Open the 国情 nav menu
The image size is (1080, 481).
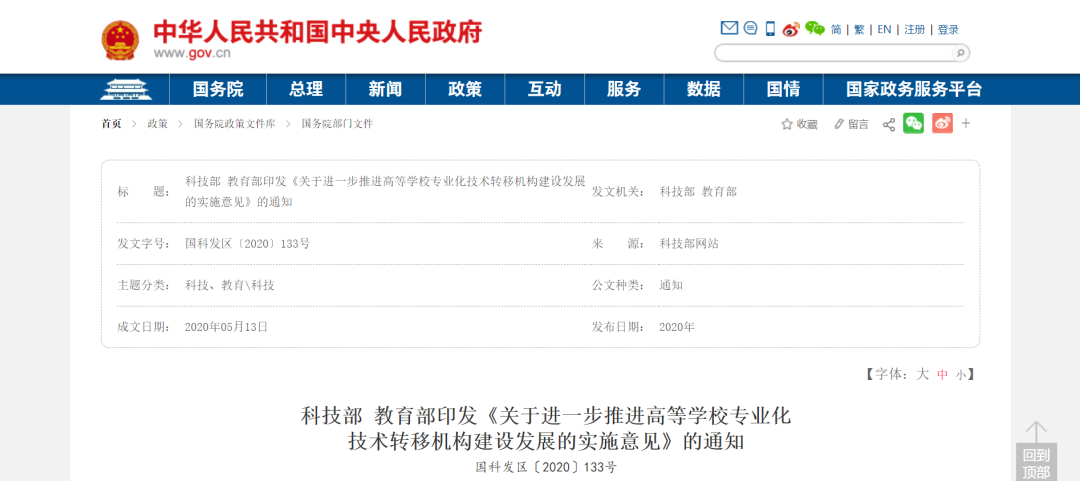[x=783, y=90]
